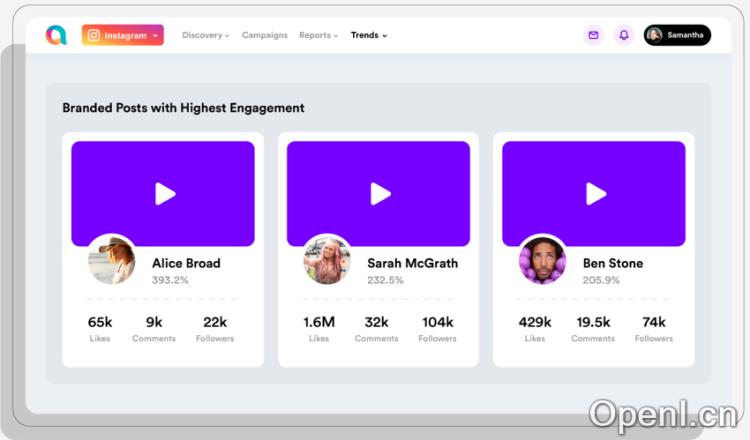Image resolution: width=750 pixels, height=440 pixels.
Task: Click the app logo in top-left corner
Action: coord(56,35)
